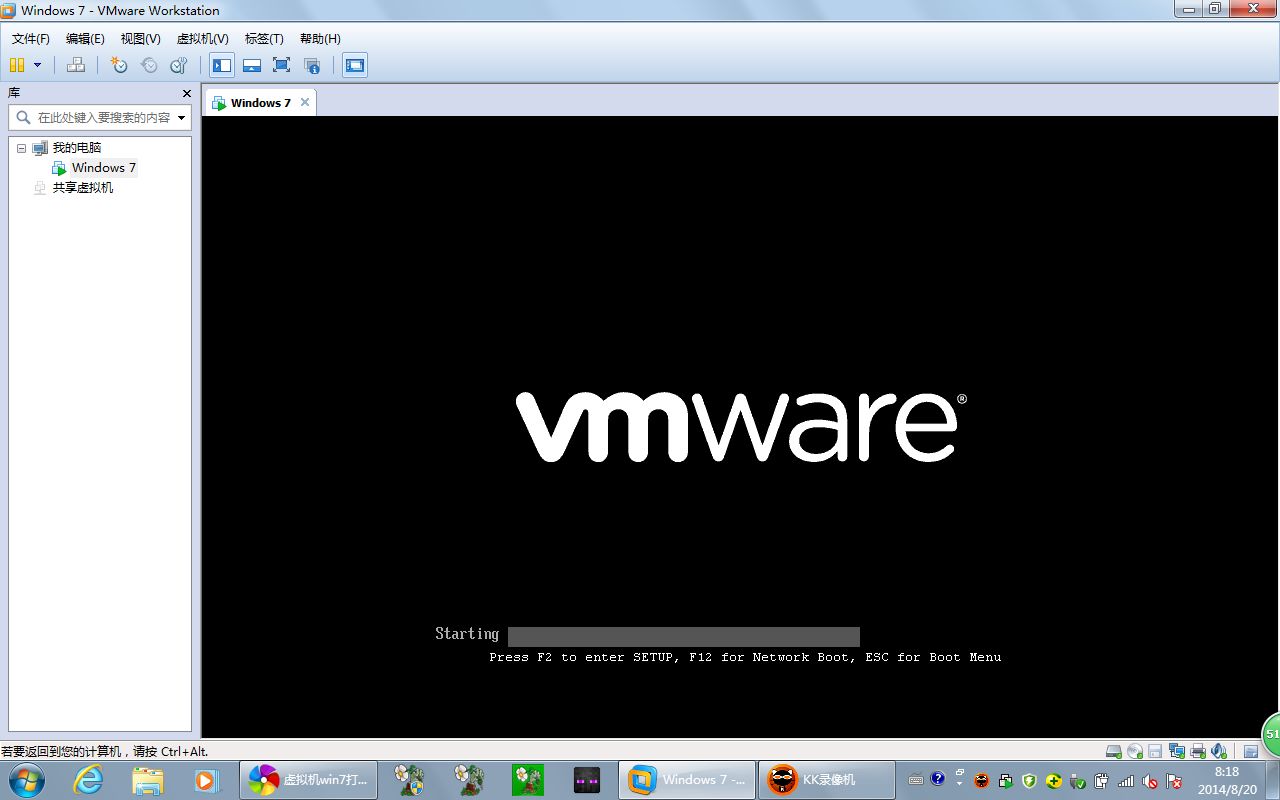
Task: Click the network adapter status icon
Action: [1176, 751]
